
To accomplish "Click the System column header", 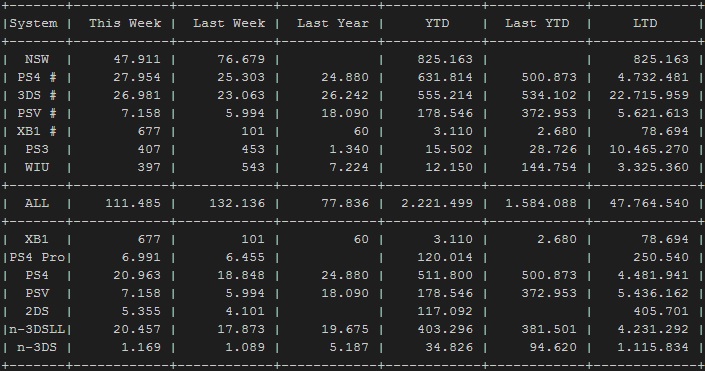I will click(x=33, y=23).
